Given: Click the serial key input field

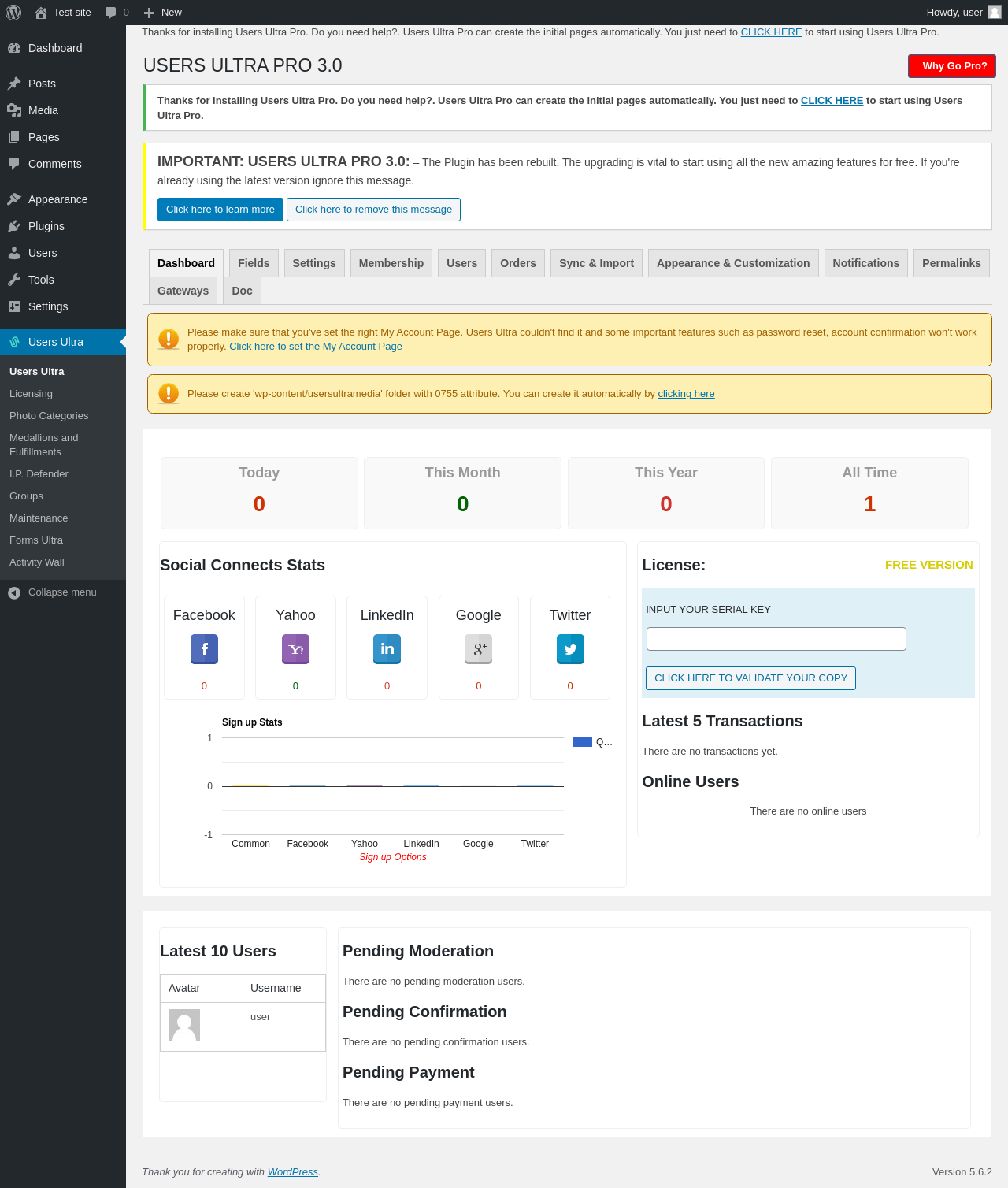Looking at the screenshot, I should [x=776, y=639].
